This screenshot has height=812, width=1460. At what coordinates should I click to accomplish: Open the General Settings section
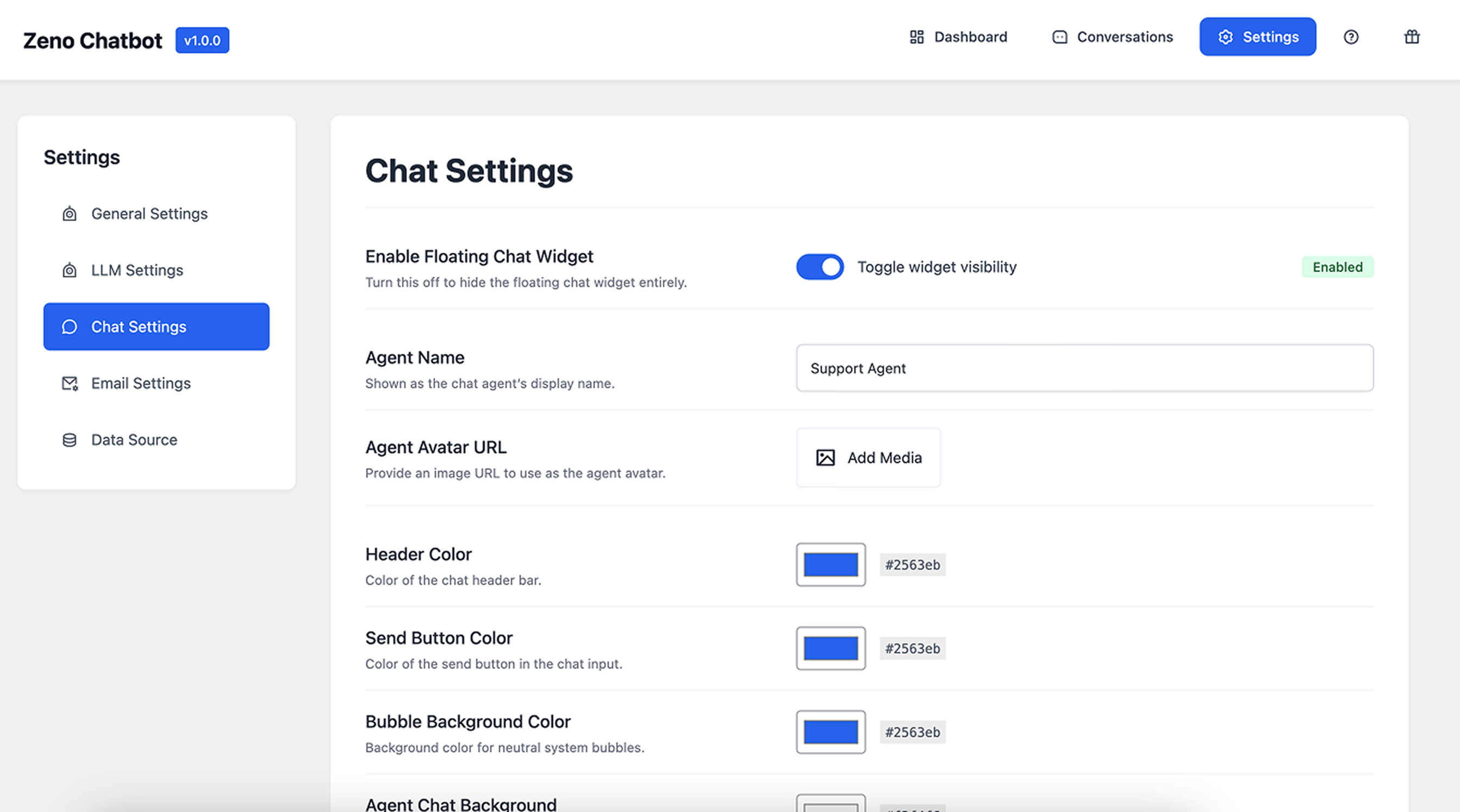click(149, 214)
